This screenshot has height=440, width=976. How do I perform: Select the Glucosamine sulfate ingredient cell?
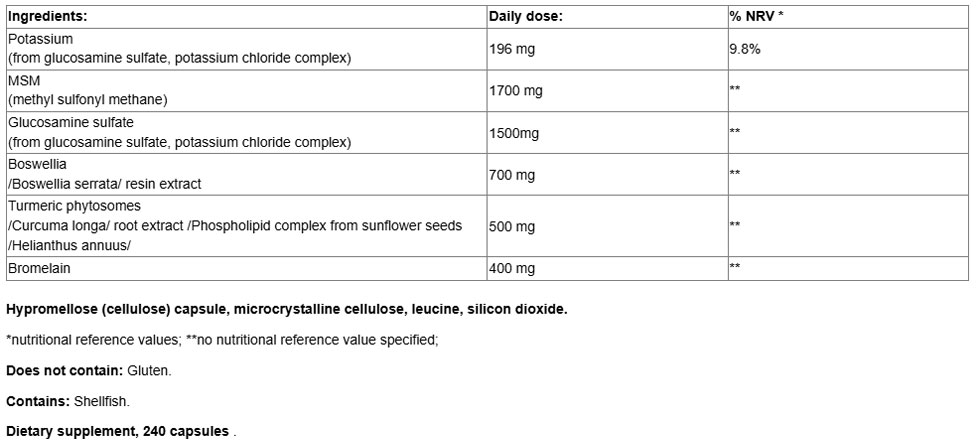pos(179,132)
